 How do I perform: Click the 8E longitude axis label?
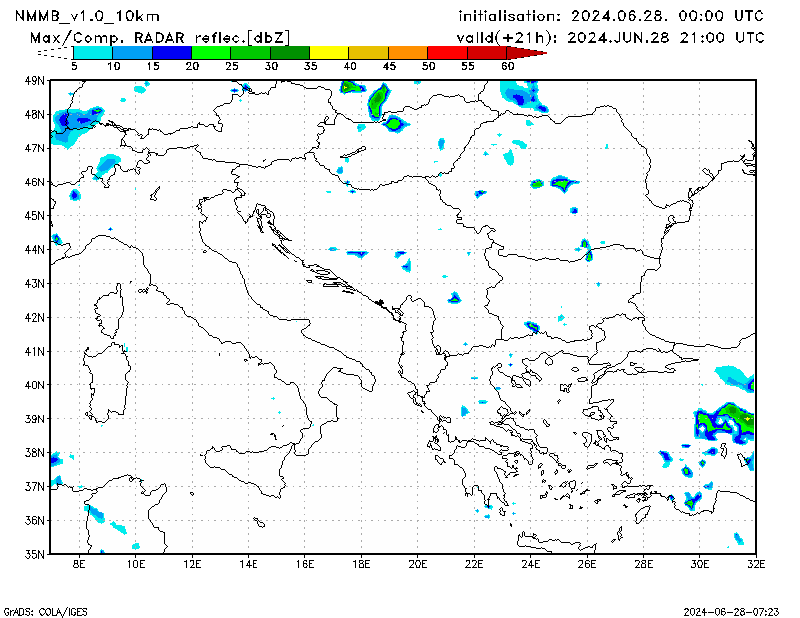(79, 565)
